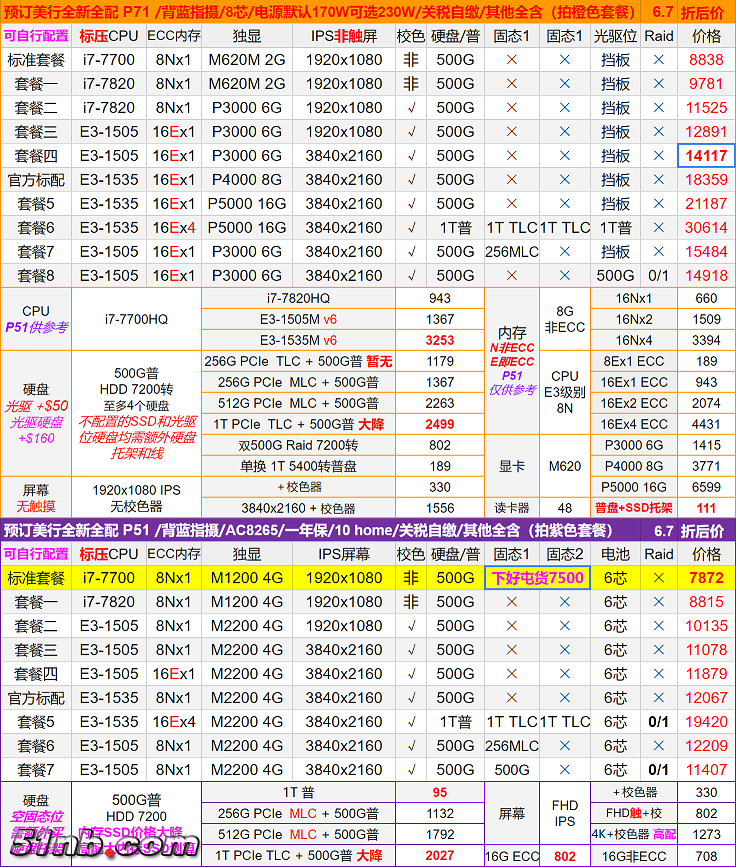Click the 读卡器 label cell
This screenshot has width=736, height=867.
(x=511, y=508)
